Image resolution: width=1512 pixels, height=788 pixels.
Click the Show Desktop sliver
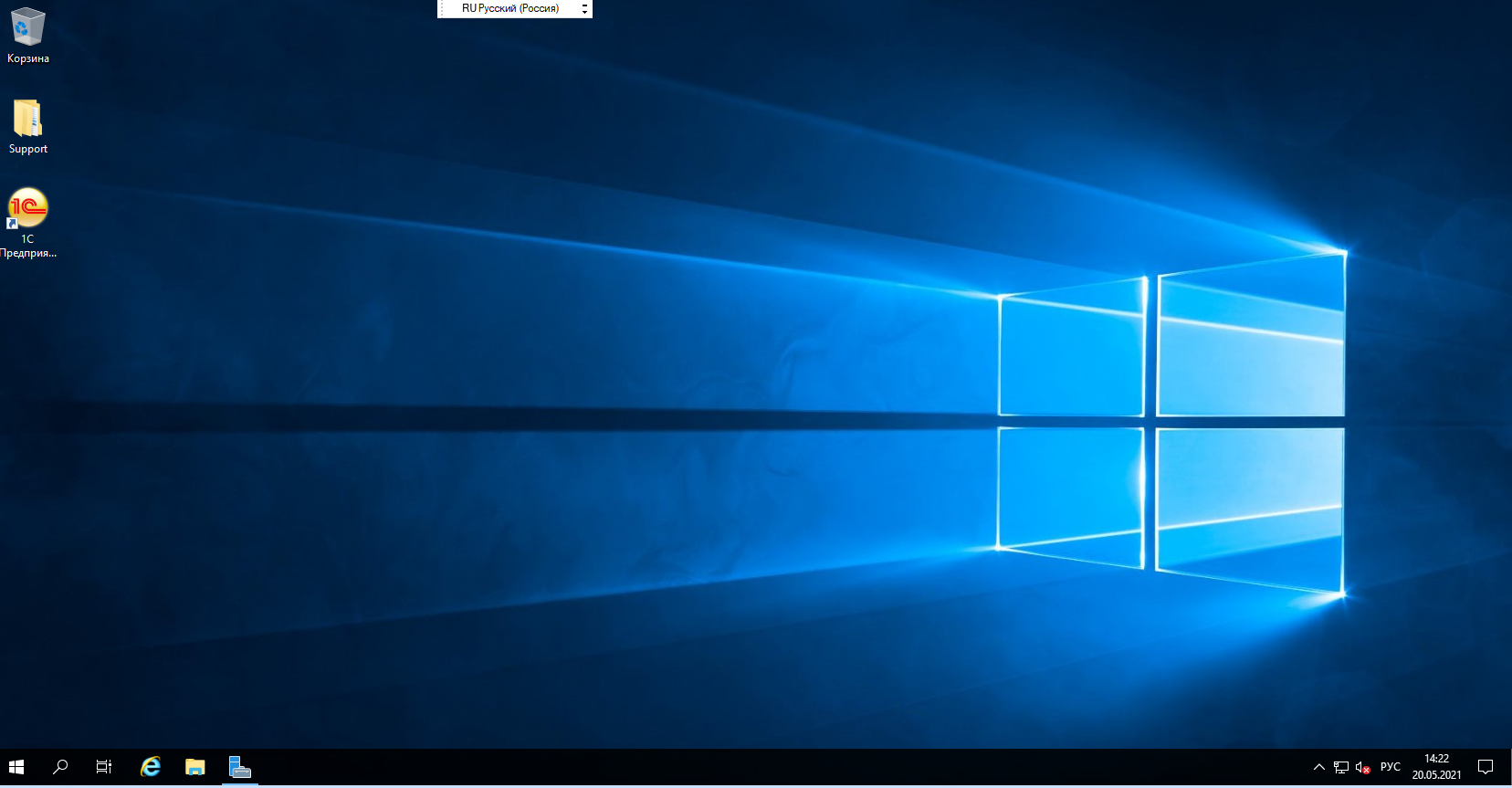[x=1509, y=768]
